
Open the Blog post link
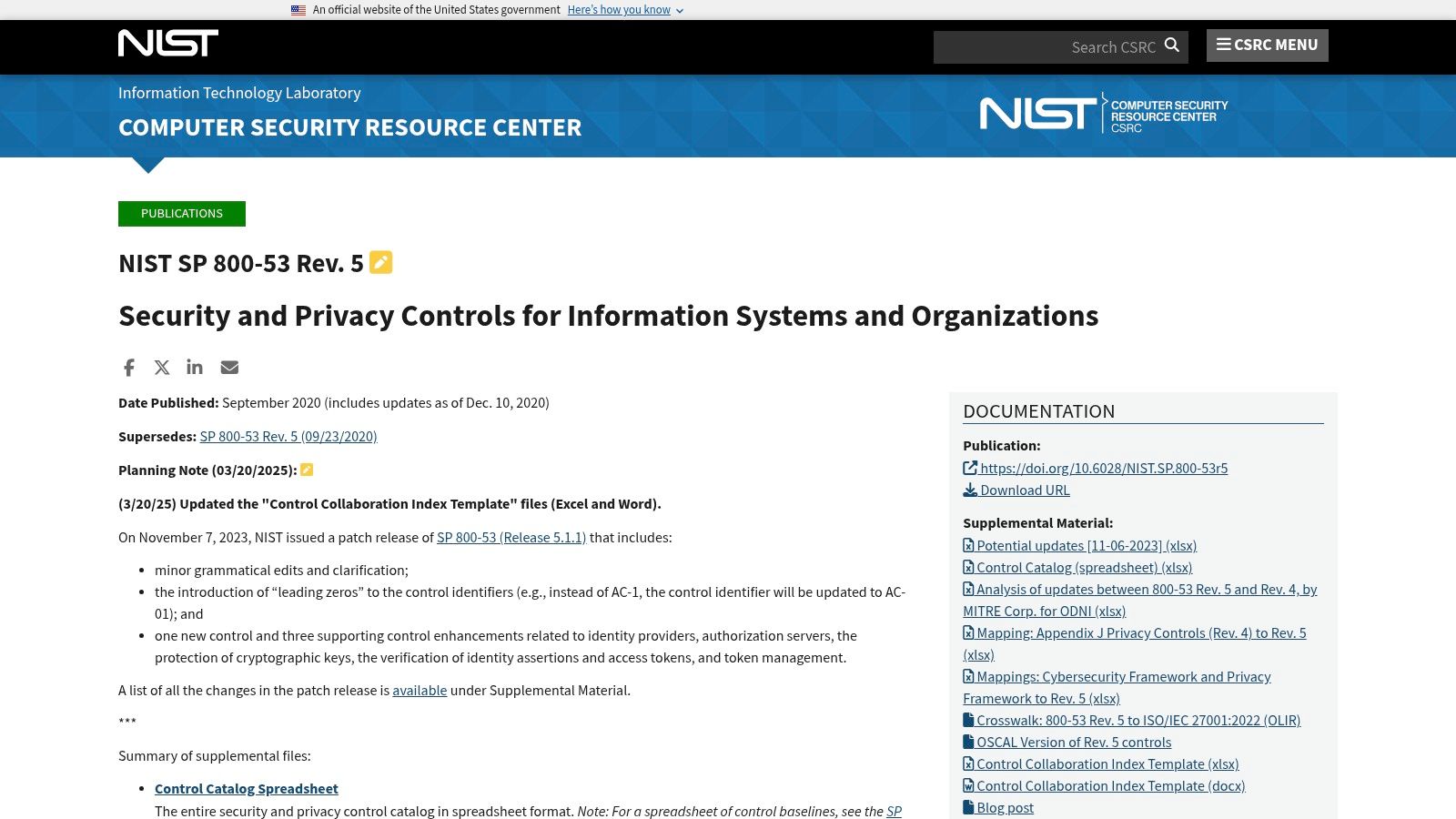coord(1006,808)
